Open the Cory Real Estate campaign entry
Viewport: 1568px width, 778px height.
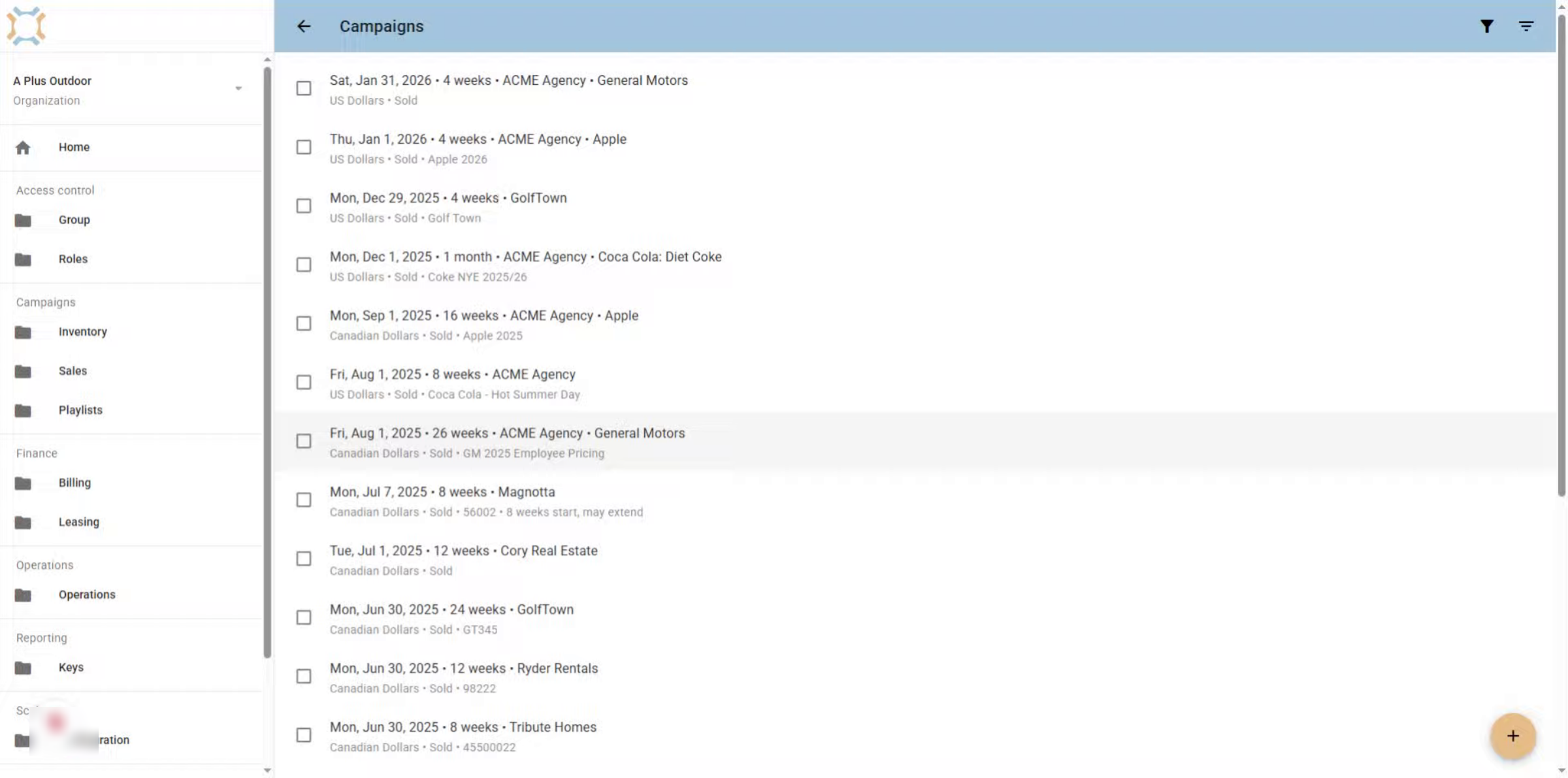(915, 559)
